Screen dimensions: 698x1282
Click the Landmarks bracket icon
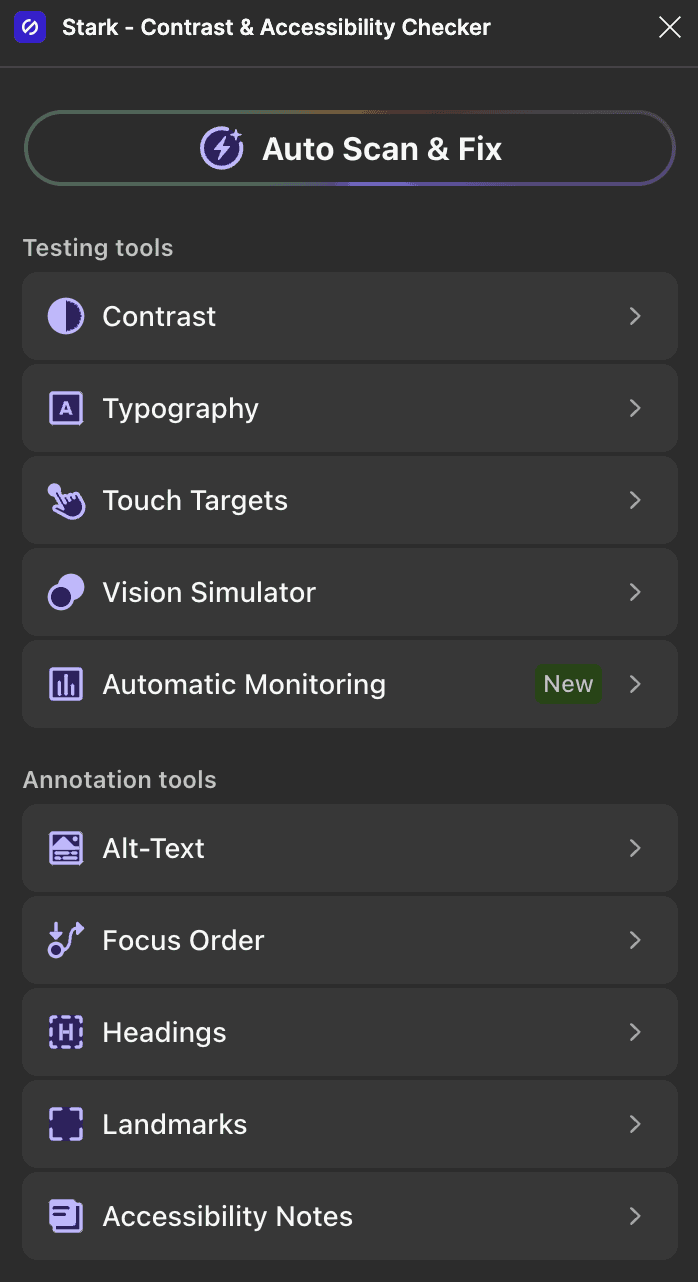click(66, 1124)
